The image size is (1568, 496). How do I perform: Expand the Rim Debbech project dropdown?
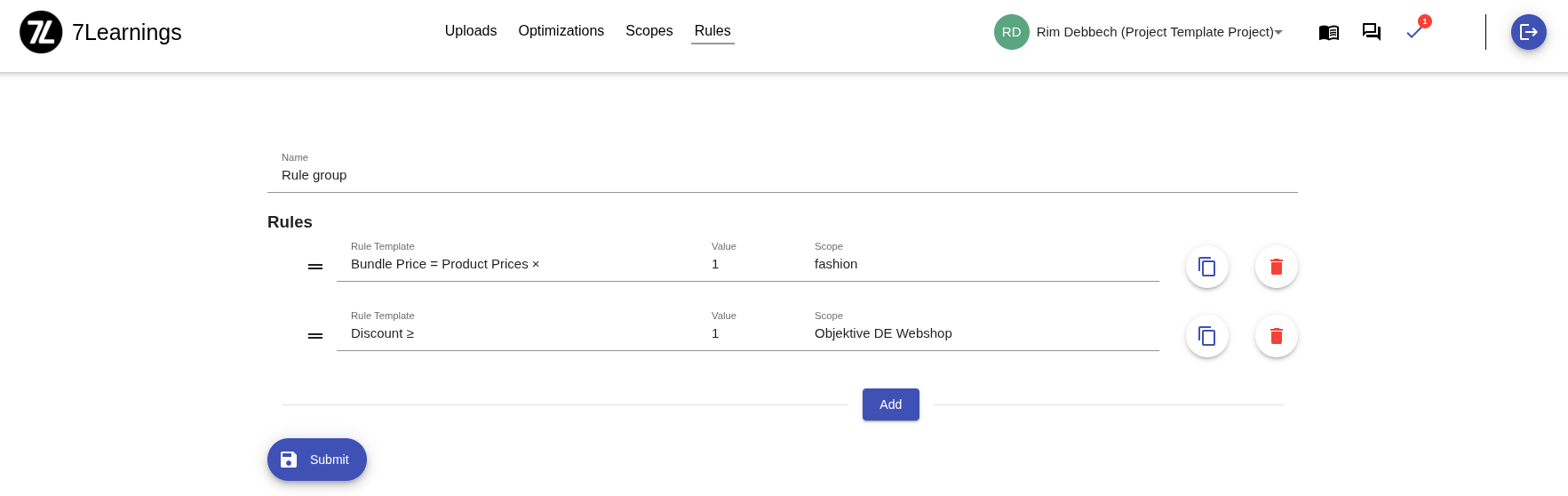click(x=1159, y=32)
